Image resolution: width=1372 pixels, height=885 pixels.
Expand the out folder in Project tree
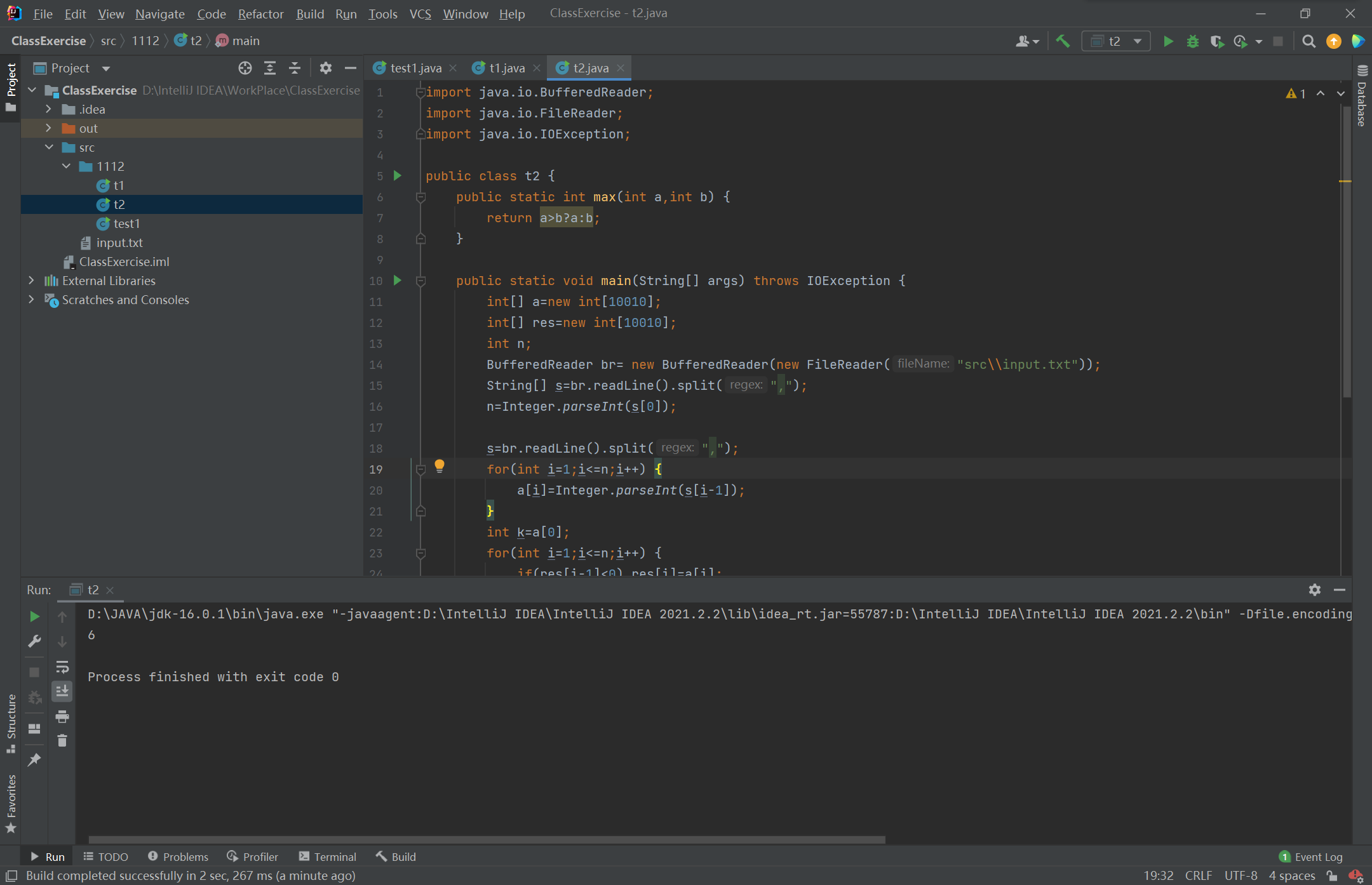coord(48,128)
